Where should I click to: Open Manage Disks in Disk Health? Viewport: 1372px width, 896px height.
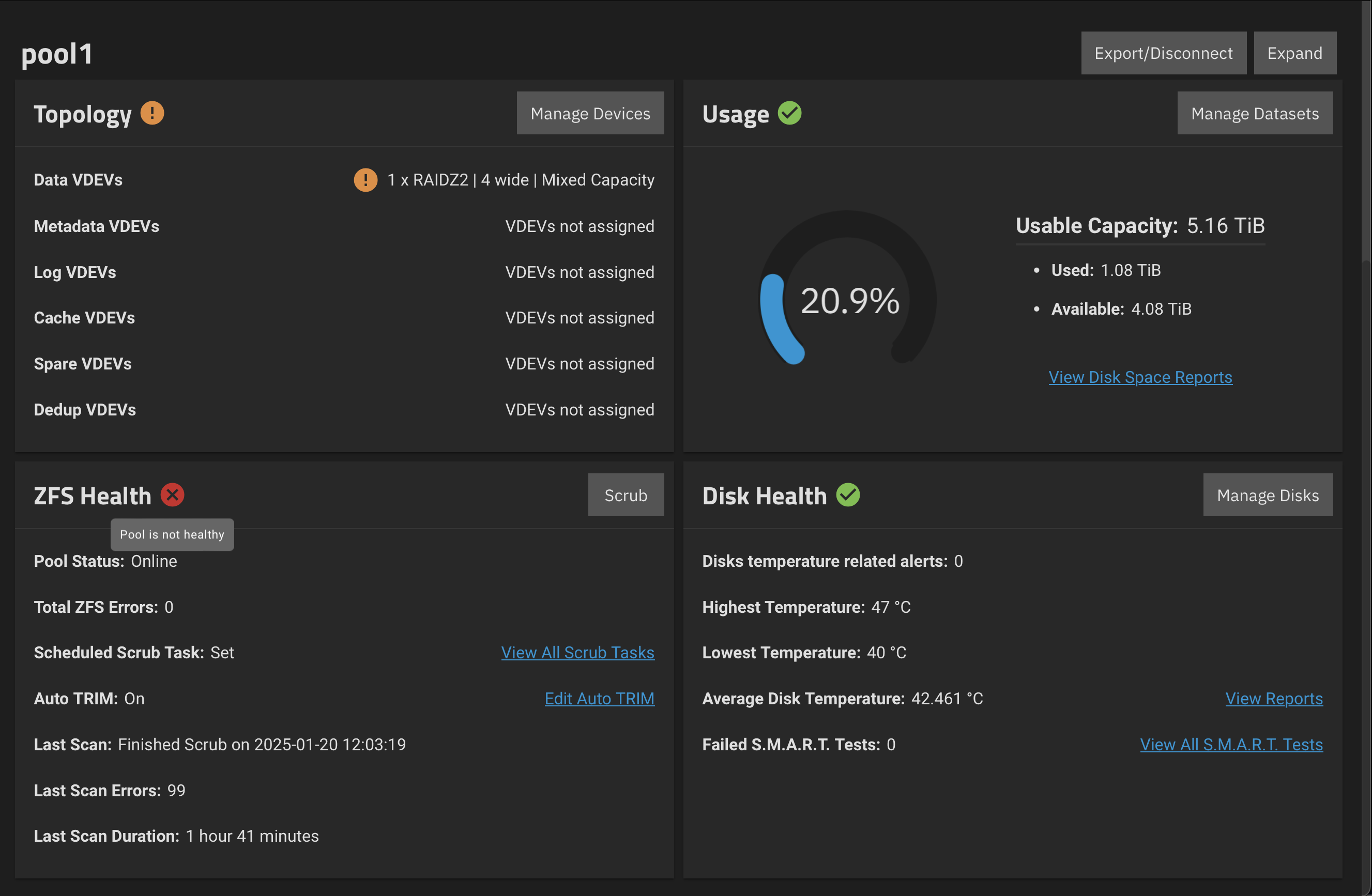pos(1267,495)
